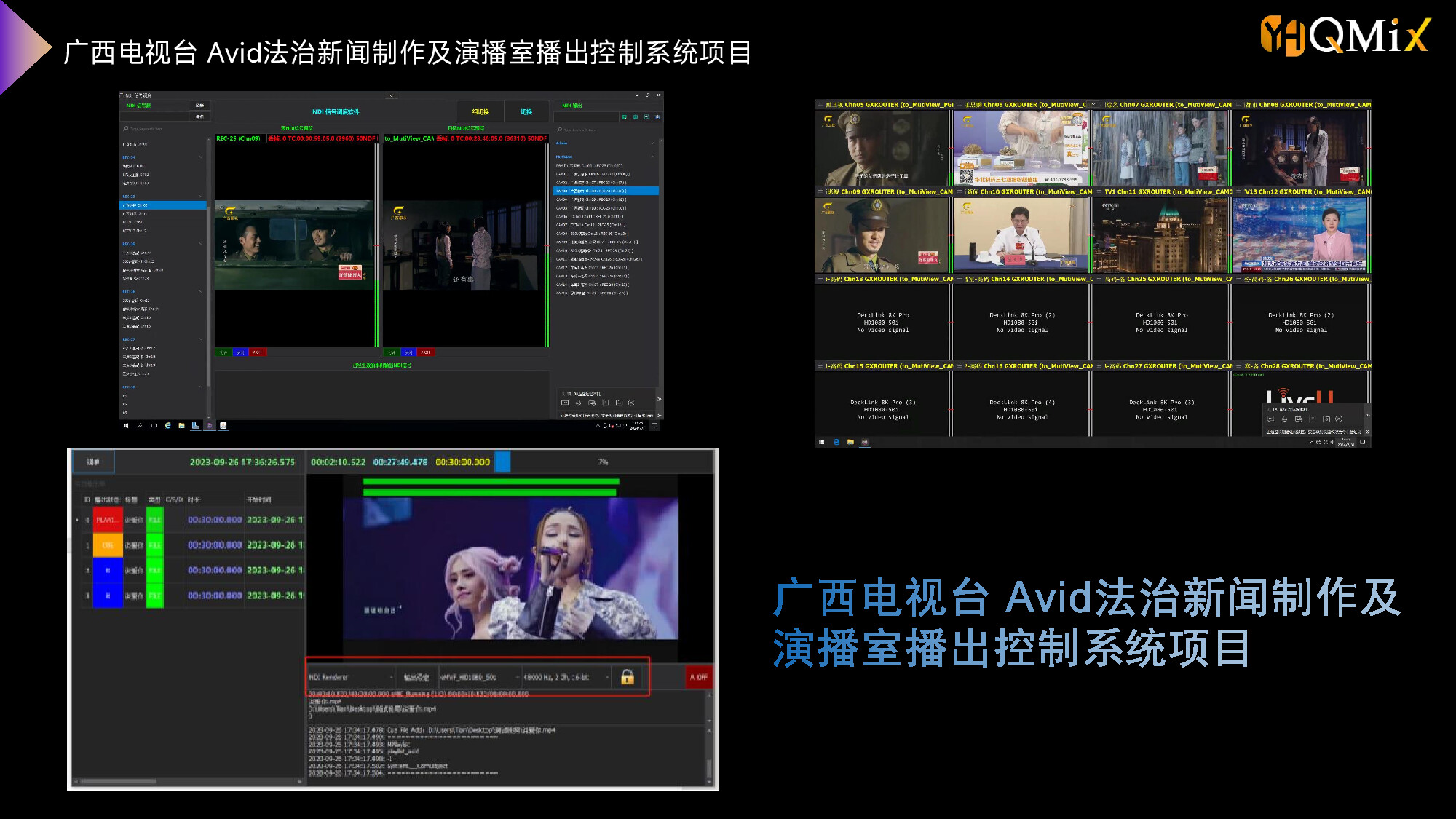This screenshot has width=1456, height=819.
Task: Click NDI window chat microphone icon
Action: (578, 403)
